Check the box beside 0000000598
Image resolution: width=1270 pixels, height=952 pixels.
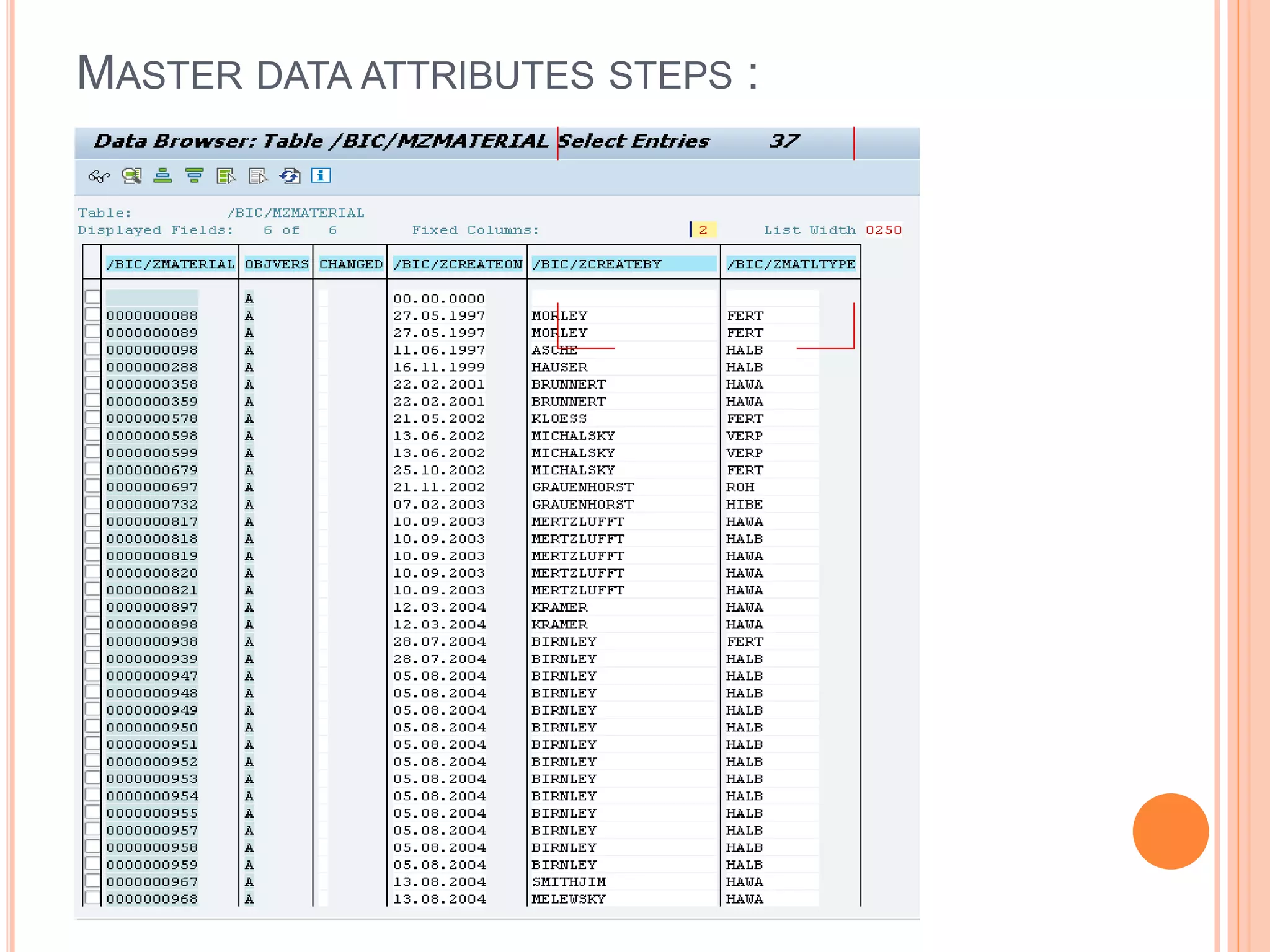(x=92, y=434)
